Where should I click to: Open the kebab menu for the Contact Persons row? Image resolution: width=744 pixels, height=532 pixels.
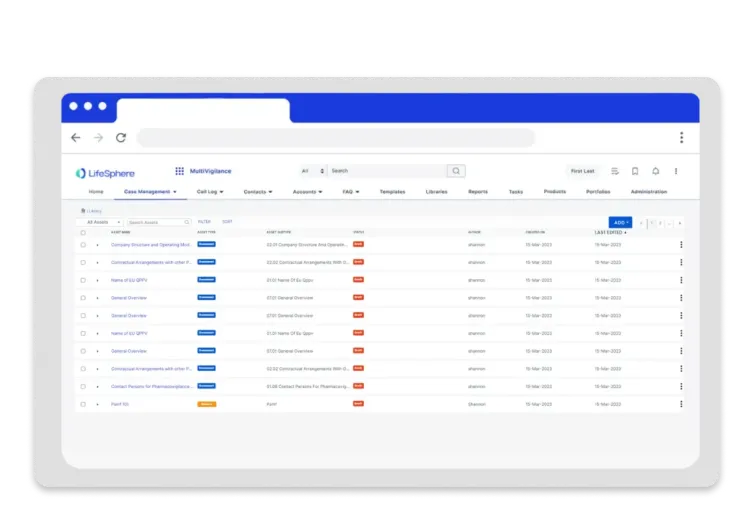[x=681, y=386]
